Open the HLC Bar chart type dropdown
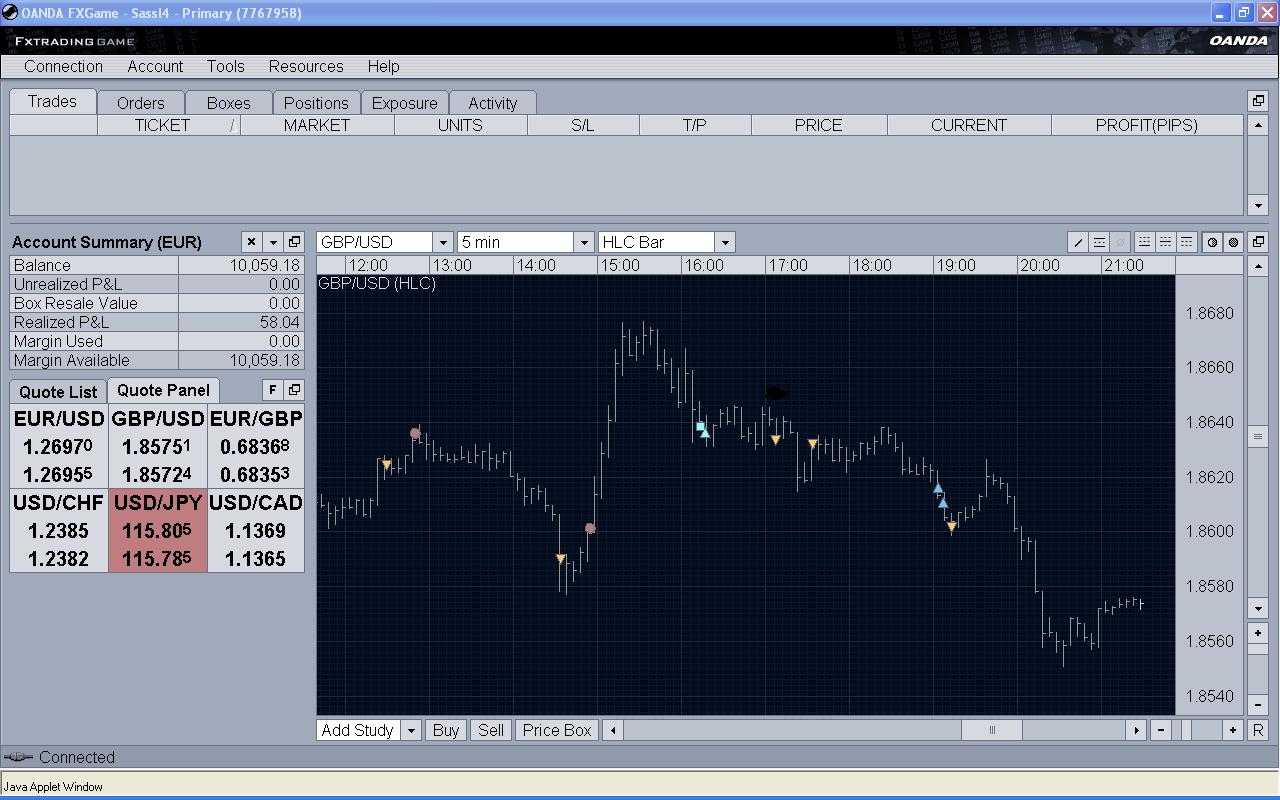1280x800 pixels. coord(725,242)
